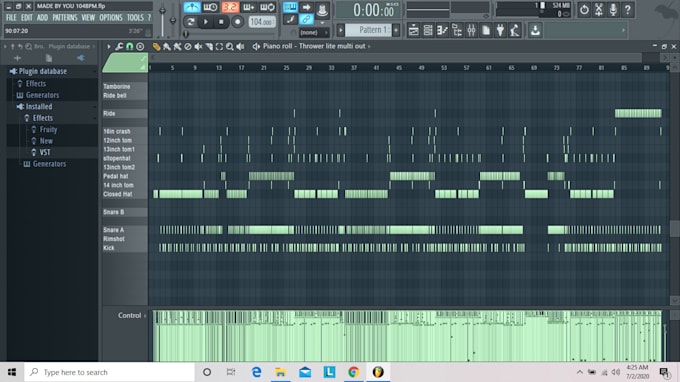Open the Control event editor dropdown

pos(132,316)
